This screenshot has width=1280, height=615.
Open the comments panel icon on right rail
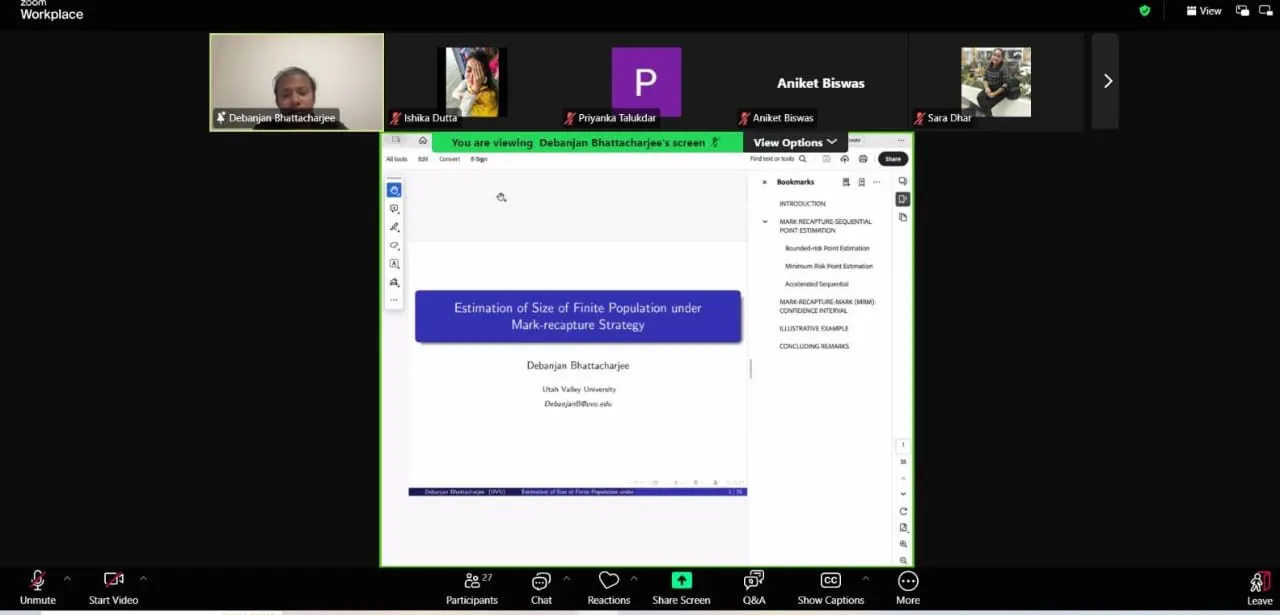coord(903,182)
